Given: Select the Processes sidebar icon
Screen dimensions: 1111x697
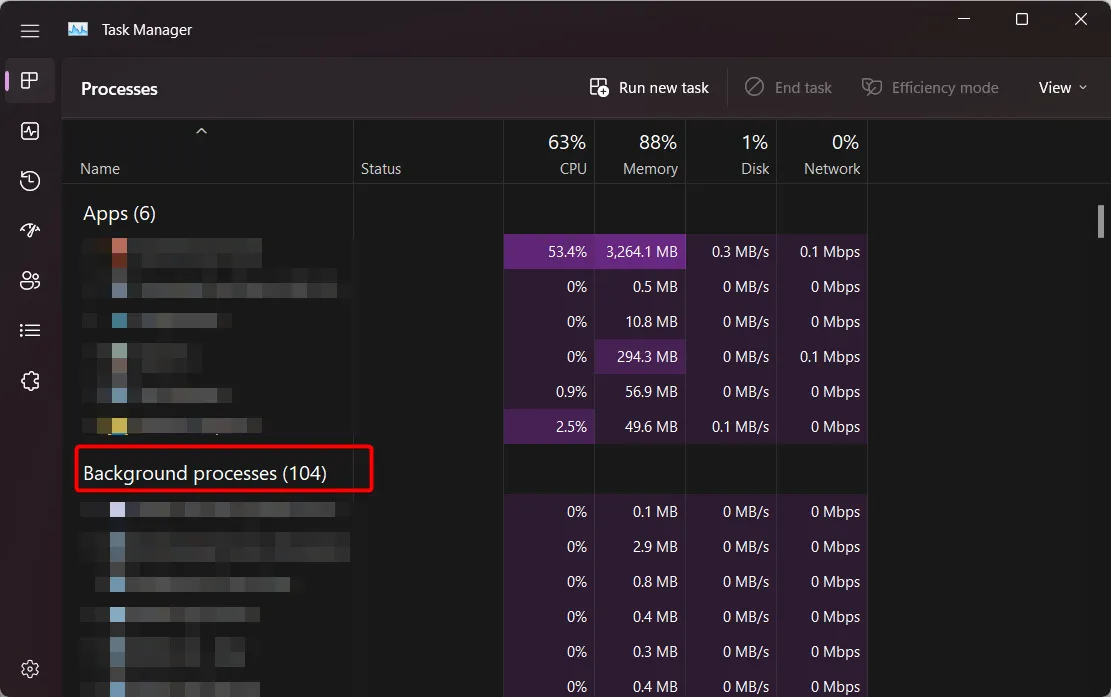Looking at the screenshot, I should click(30, 81).
